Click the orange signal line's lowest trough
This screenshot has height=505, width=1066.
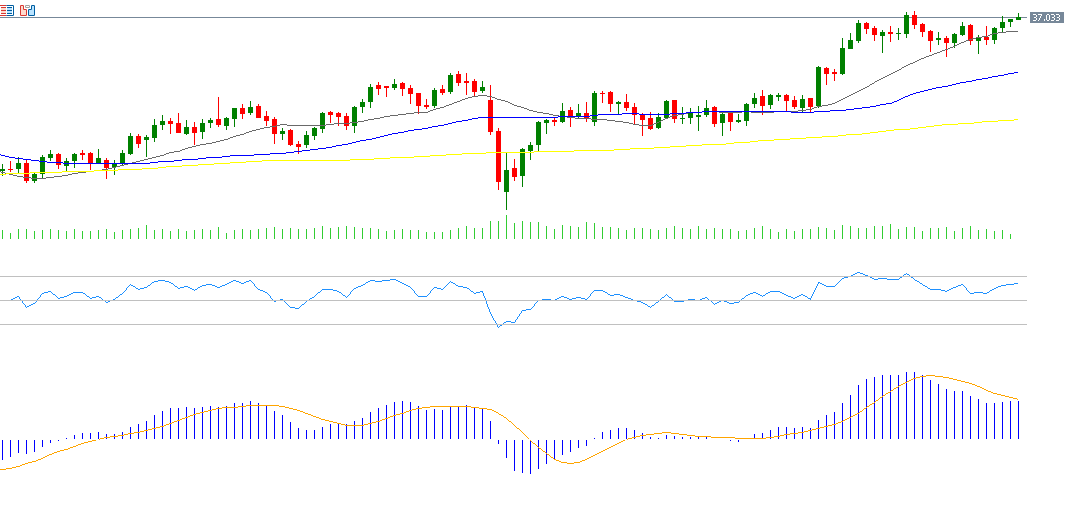572,463
